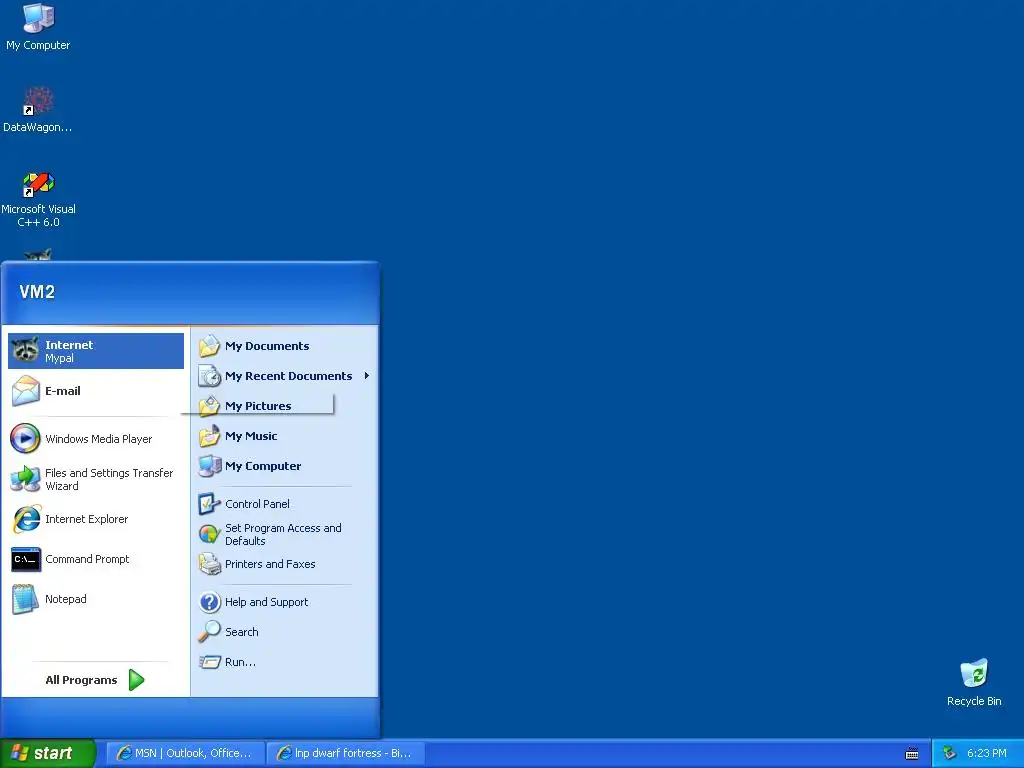Open My Pictures menu item
The image size is (1024, 768).
285,406
